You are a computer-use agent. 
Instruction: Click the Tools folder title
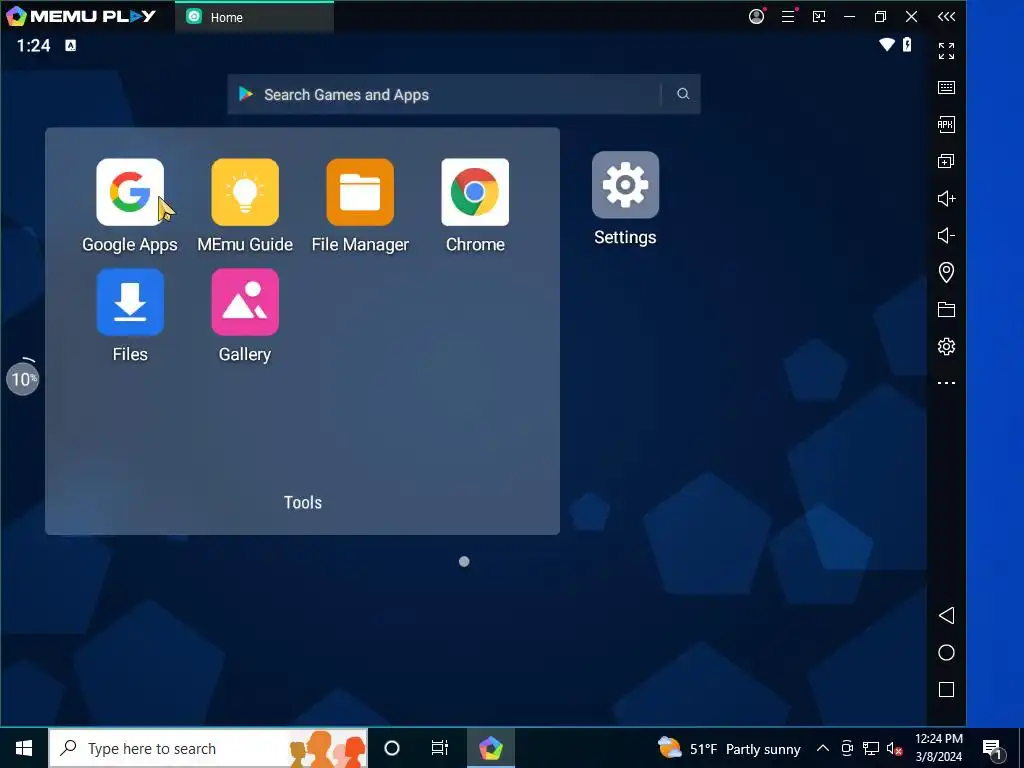click(x=303, y=502)
